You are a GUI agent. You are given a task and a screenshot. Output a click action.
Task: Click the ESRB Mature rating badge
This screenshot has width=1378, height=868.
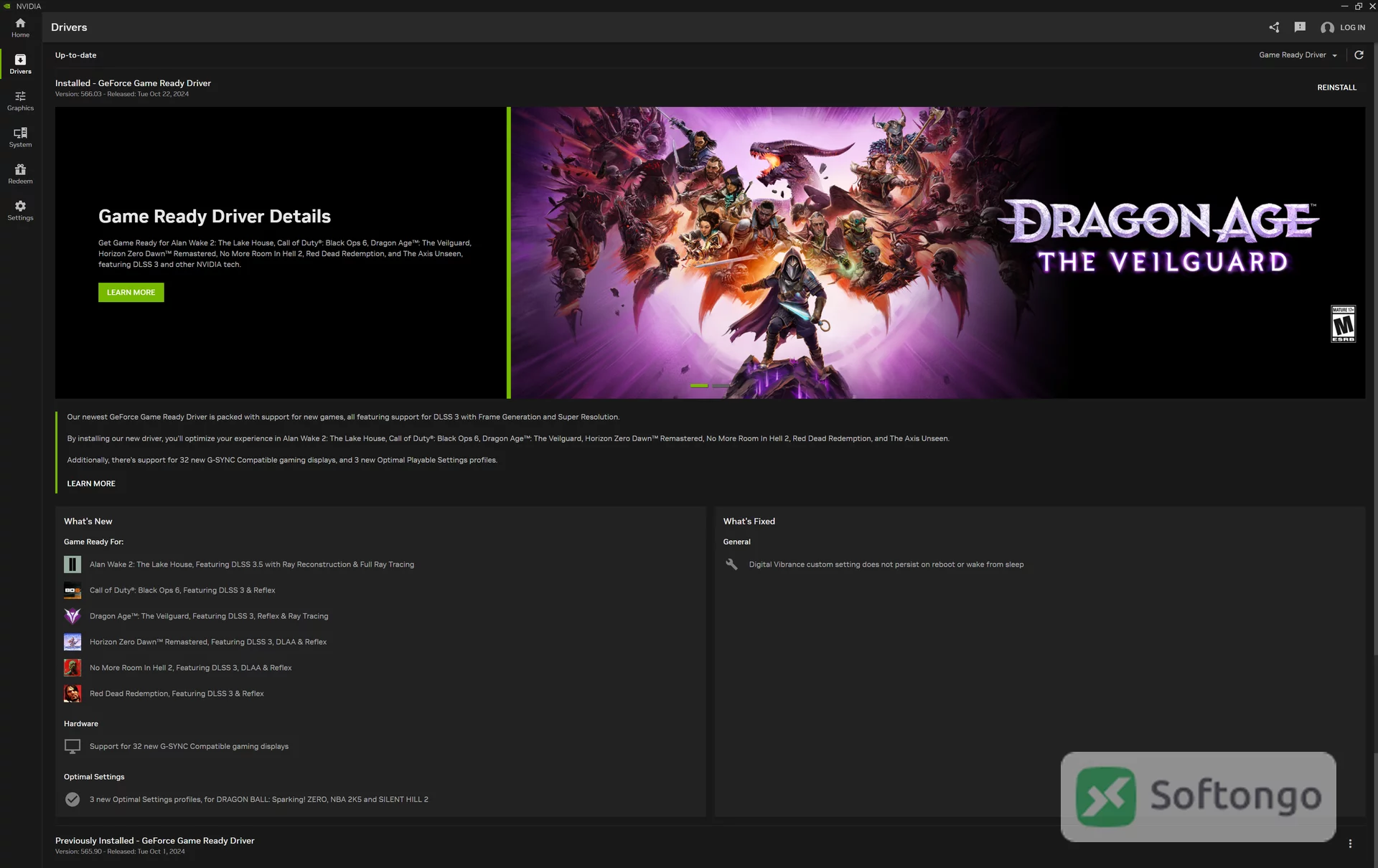tap(1344, 324)
